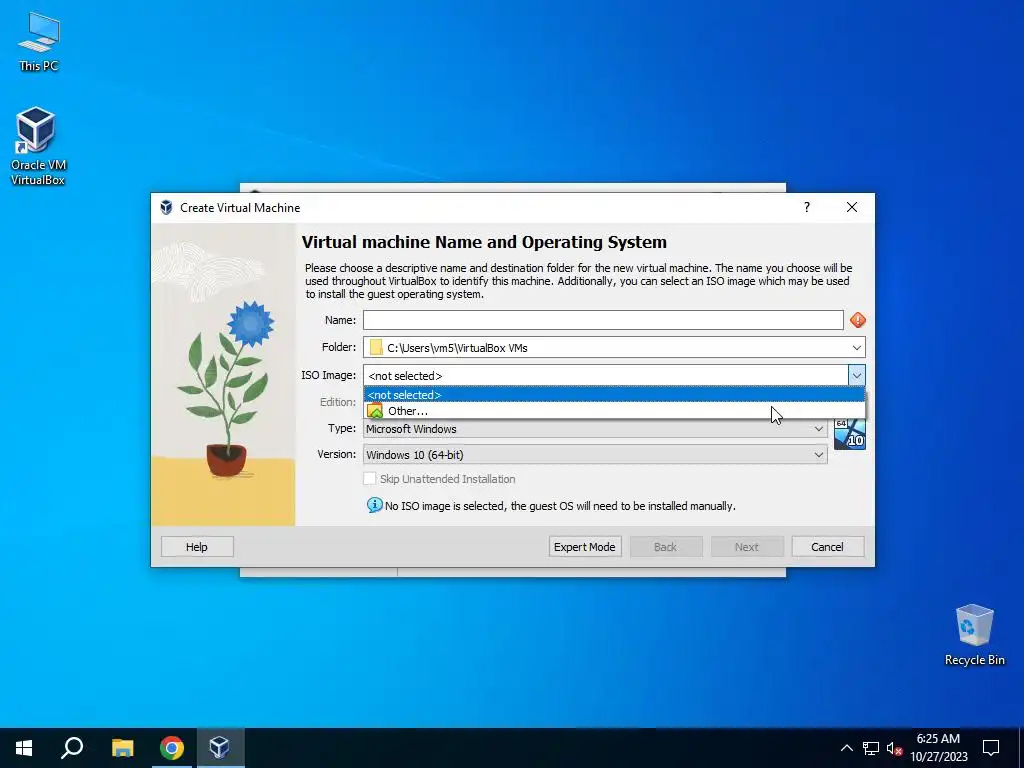Expand the Folder path dropdown
Image resolution: width=1024 pixels, height=768 pixels.
(856, 347)
